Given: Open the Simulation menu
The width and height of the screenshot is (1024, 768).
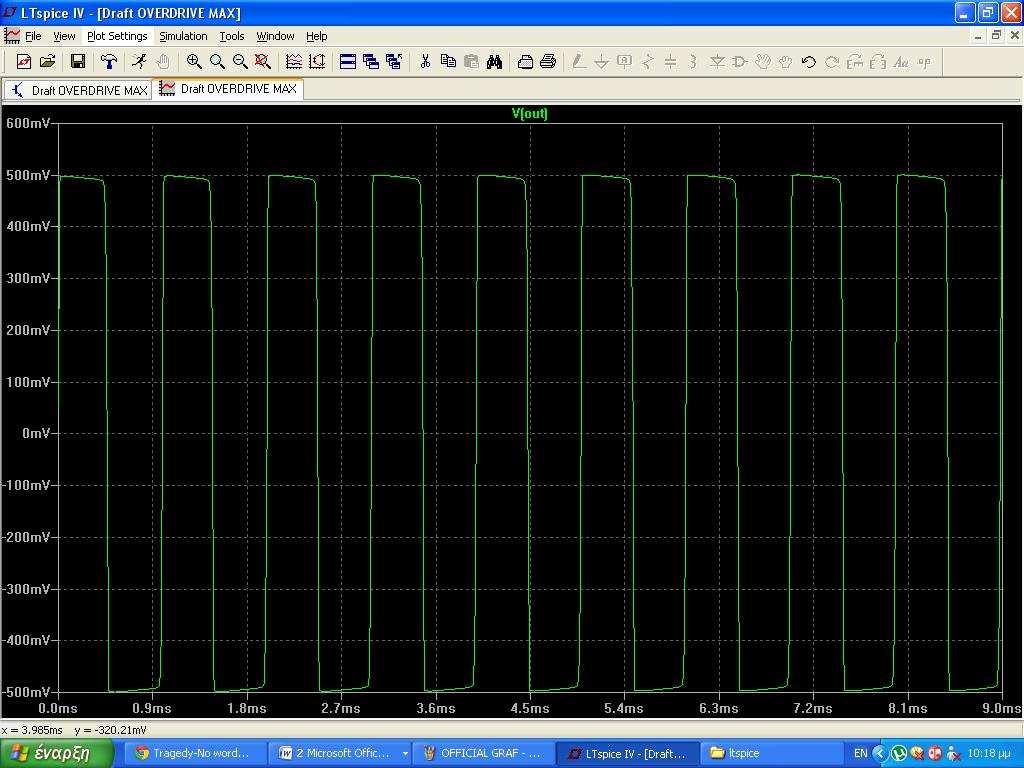Looking at the screenshot, I should pyautogui.click(x=184, y=36).
